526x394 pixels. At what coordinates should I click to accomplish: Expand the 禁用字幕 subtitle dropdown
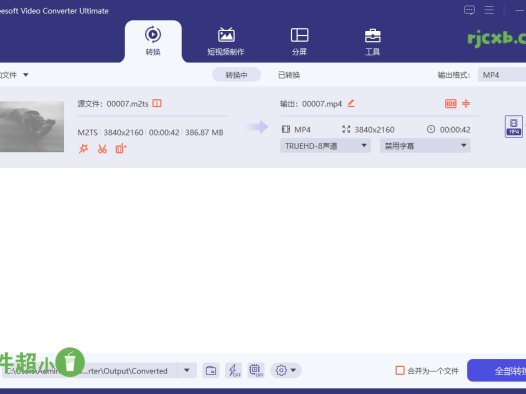tap(425, 146)
